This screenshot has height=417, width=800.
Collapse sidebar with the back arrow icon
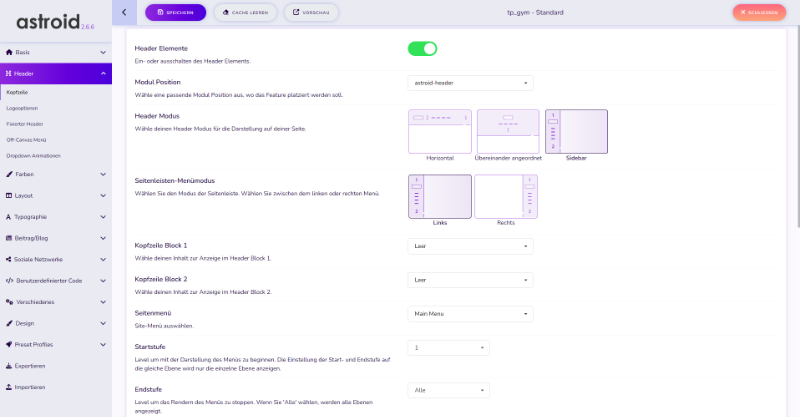123,12
